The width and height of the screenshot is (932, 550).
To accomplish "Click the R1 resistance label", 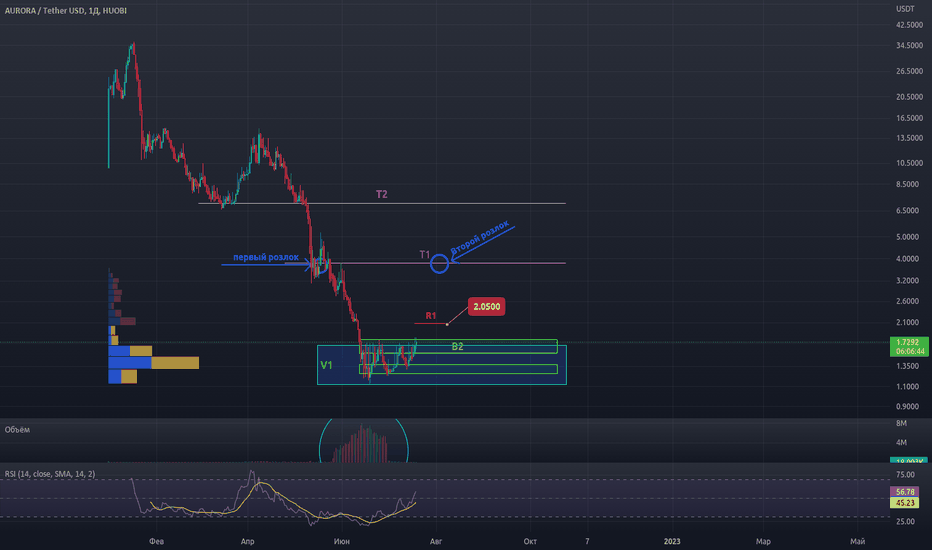I will point(431,316).
